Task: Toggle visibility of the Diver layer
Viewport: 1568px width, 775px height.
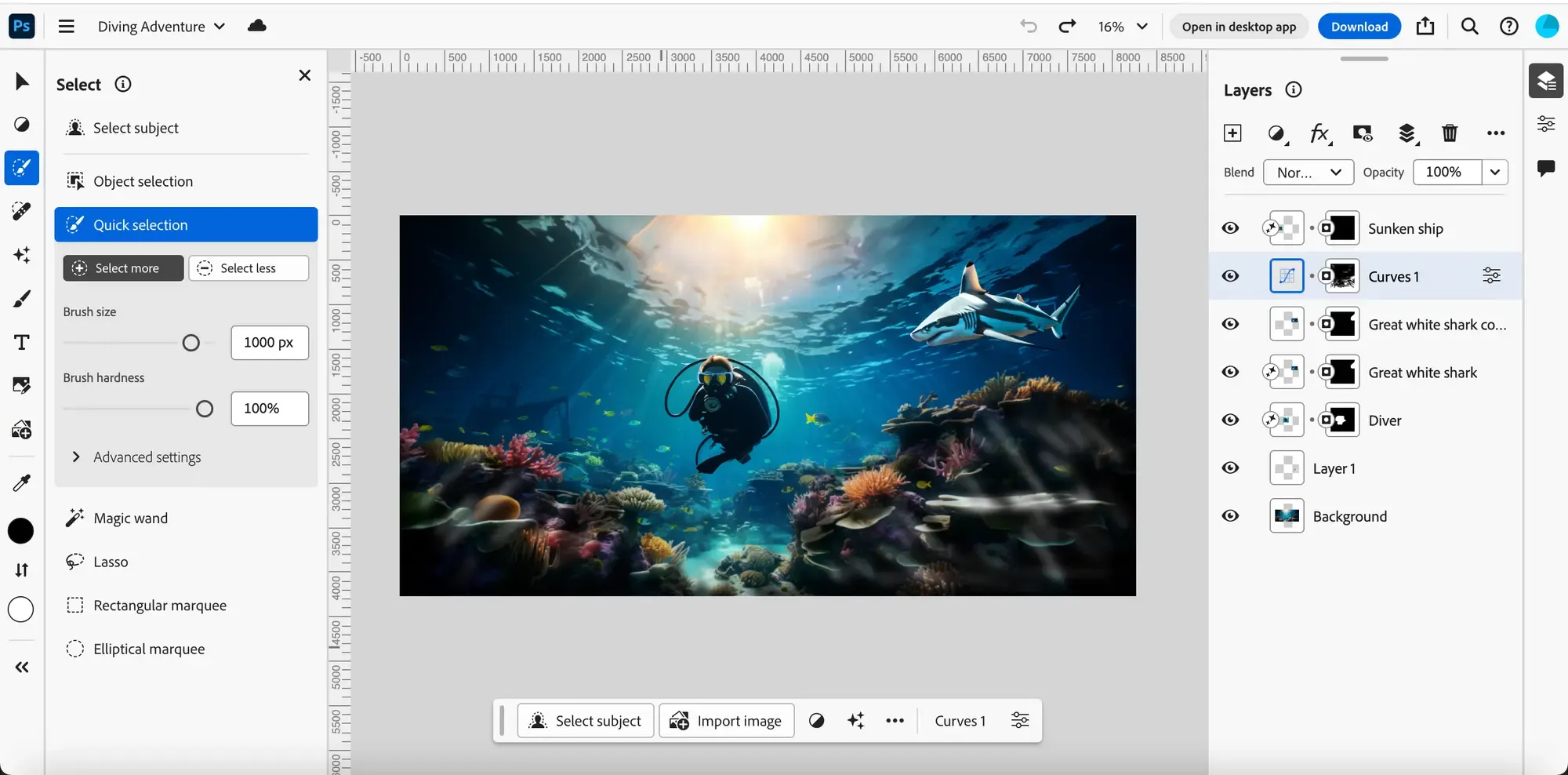Action: (x=1230, y=420)
